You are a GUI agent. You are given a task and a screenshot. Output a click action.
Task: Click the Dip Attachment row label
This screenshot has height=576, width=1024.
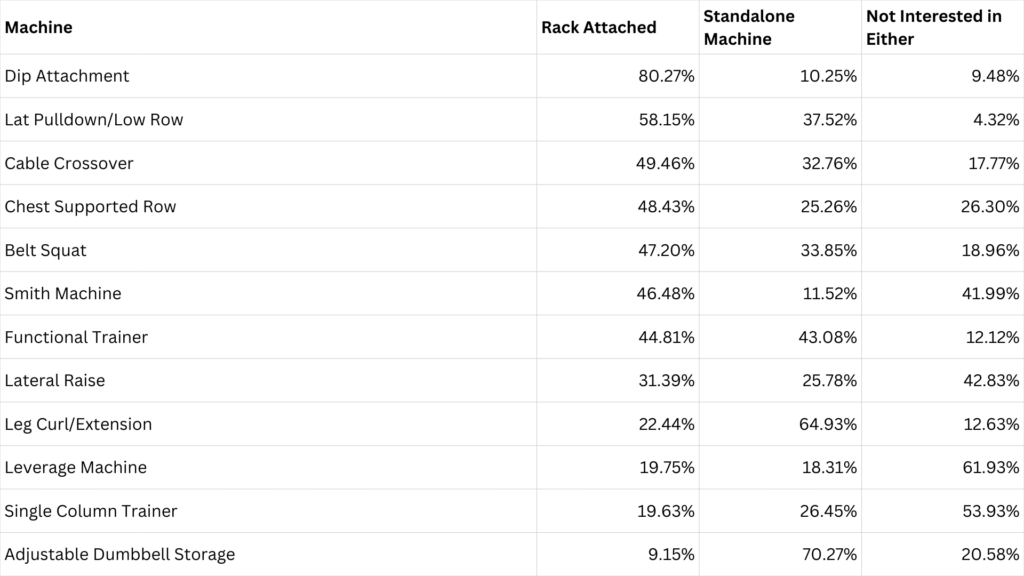tap(67, 76)
